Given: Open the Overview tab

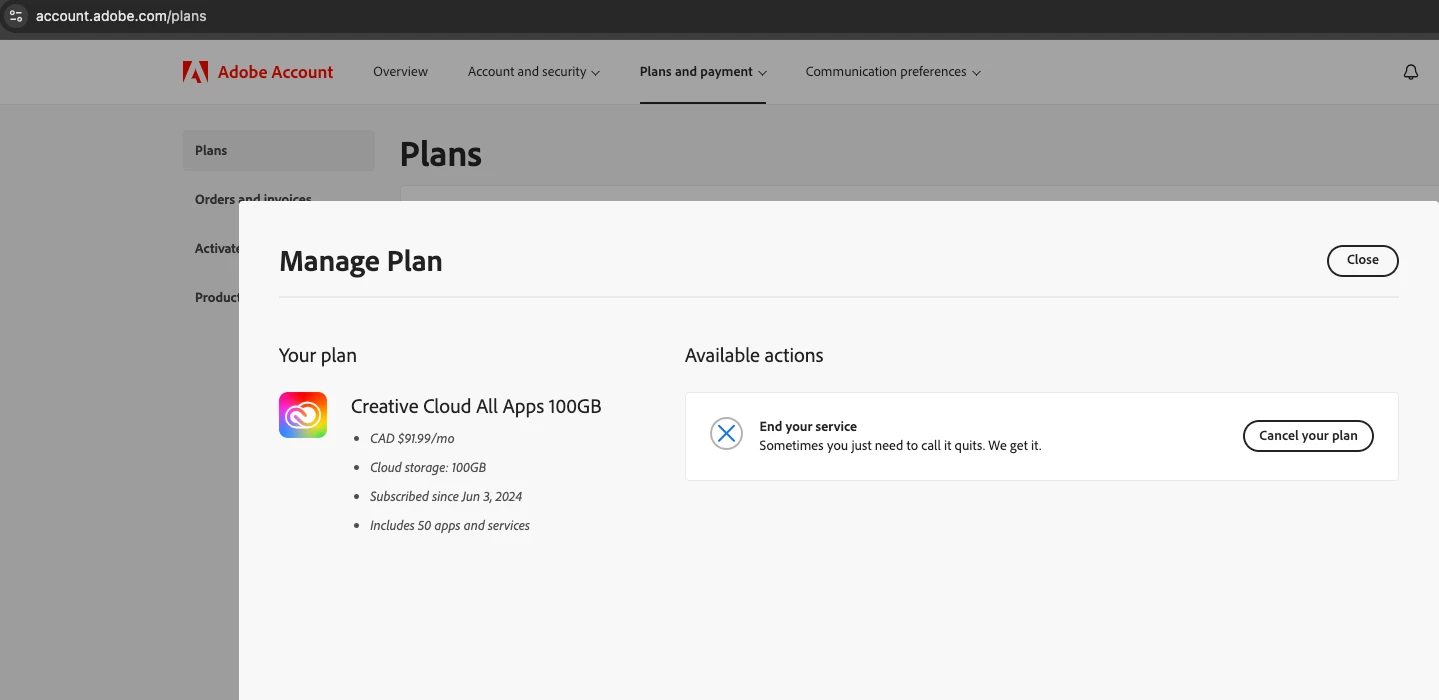Looking at the screenshot, I should pyautogui.click(x=400, y=72).
